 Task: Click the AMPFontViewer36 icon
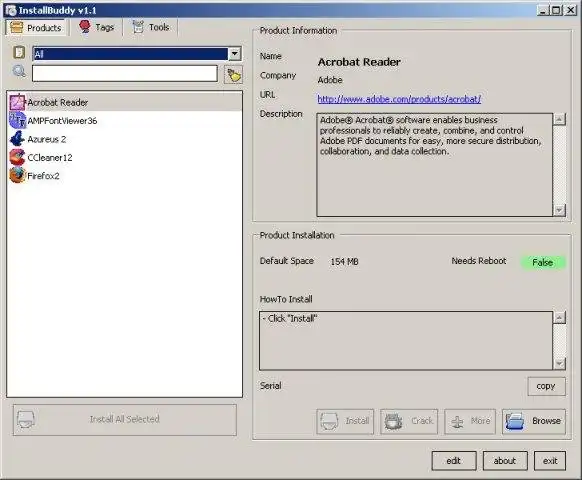17,121
